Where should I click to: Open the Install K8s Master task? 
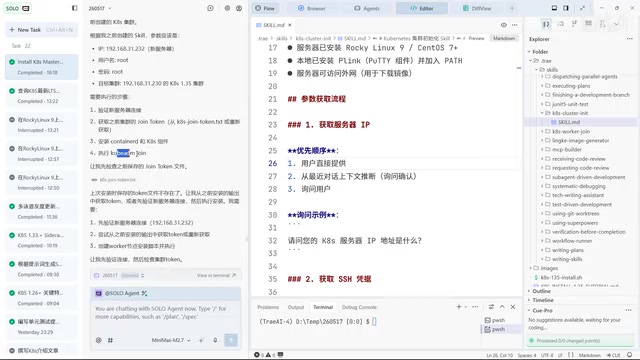click(41, 67)
